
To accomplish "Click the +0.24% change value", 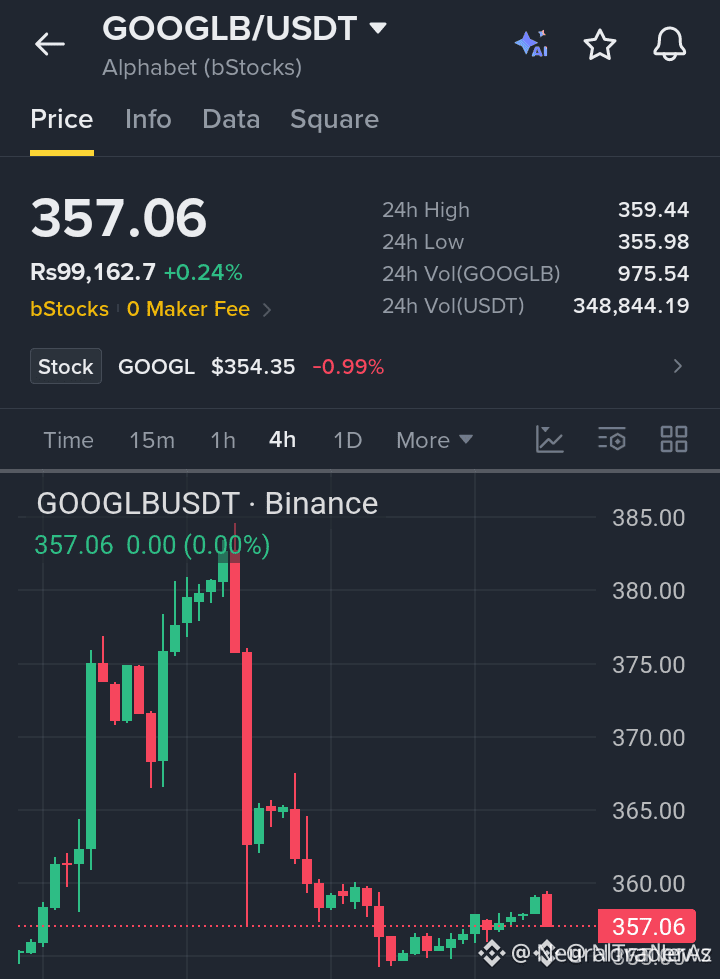I will coord(203,272).
